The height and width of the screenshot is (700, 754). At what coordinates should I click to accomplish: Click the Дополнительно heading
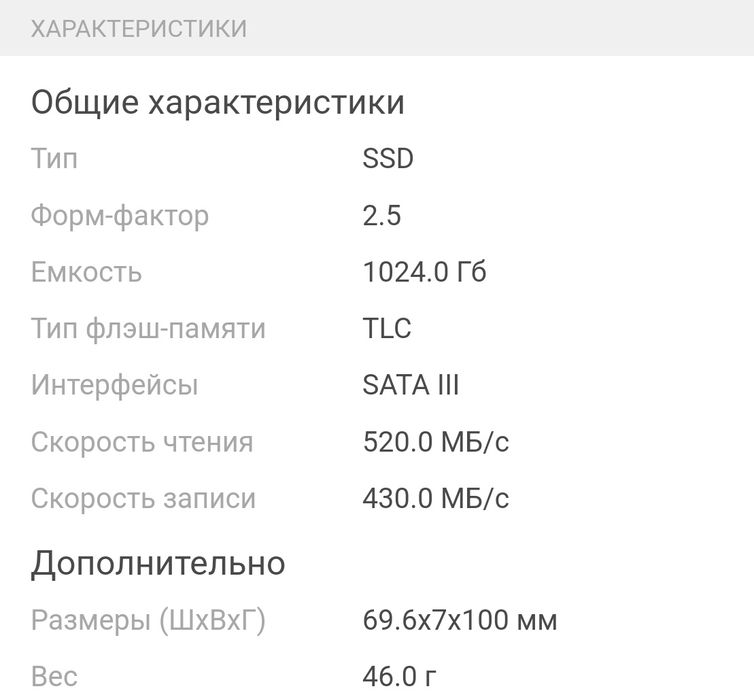[158, 563]
